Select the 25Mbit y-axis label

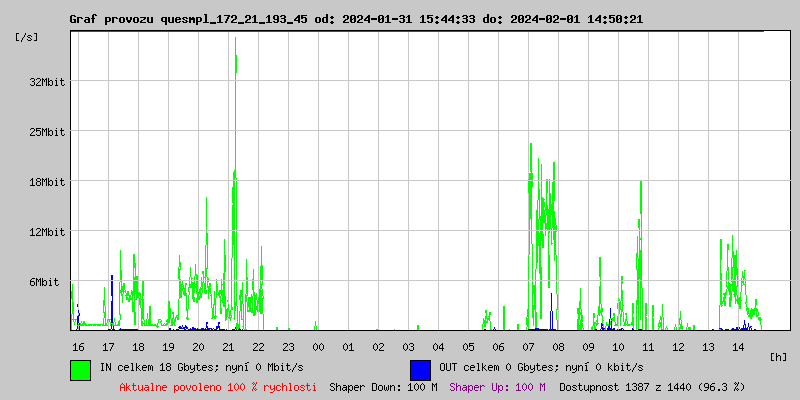point(47,132)
